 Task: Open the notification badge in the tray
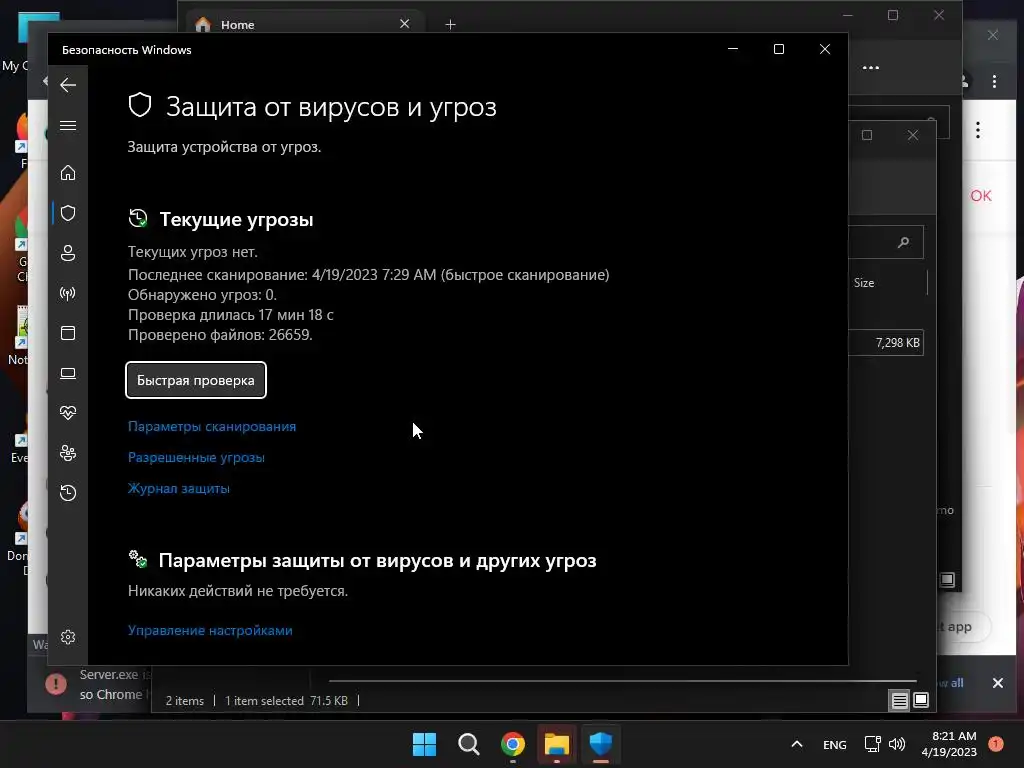tap(995, 744)
